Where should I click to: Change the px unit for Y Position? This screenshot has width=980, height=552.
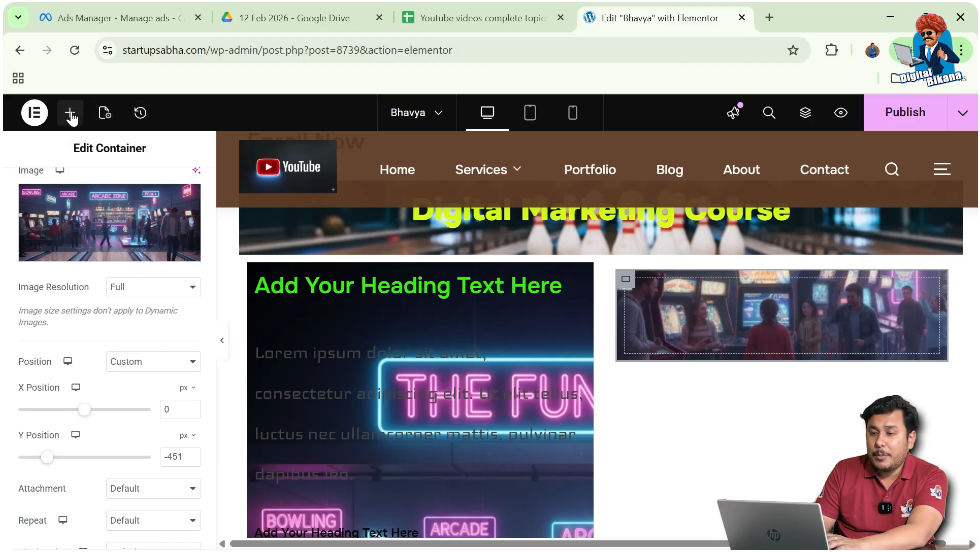[188, 435]
